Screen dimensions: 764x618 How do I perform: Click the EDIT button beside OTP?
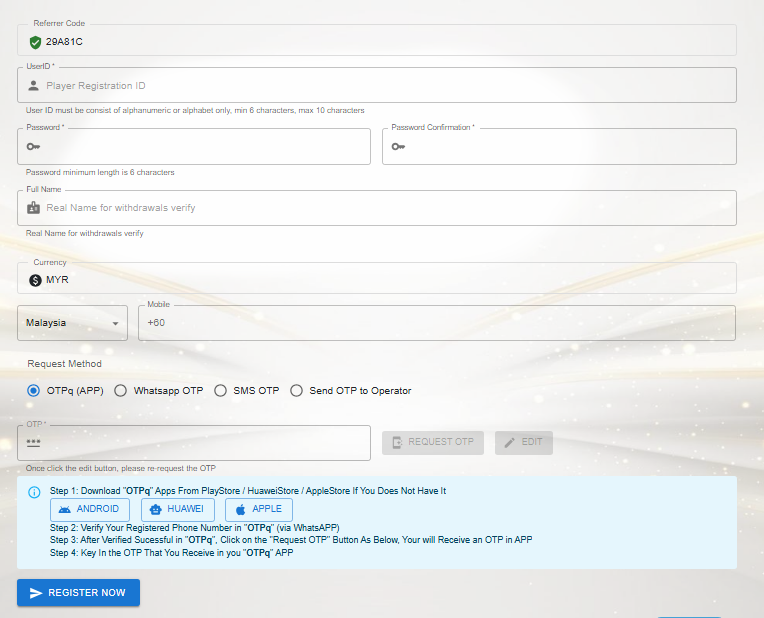[x=523, y=442]
